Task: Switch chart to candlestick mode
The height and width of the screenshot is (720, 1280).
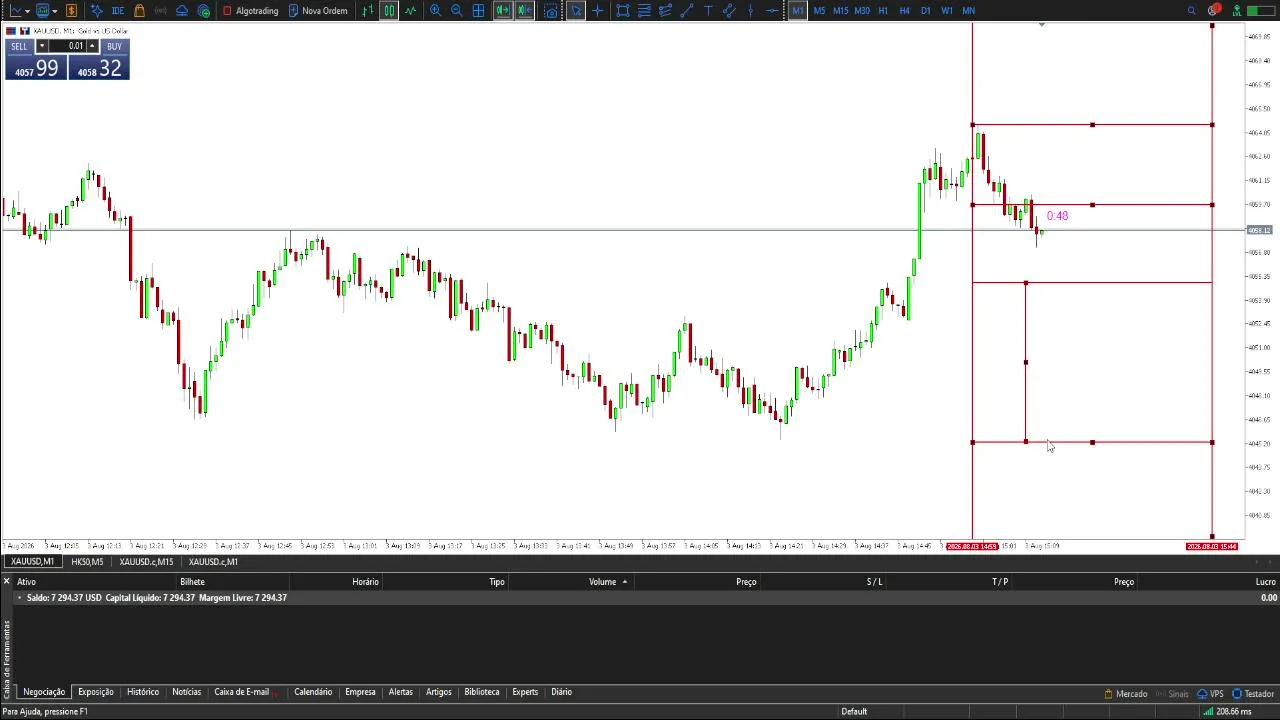Action: 389,10
